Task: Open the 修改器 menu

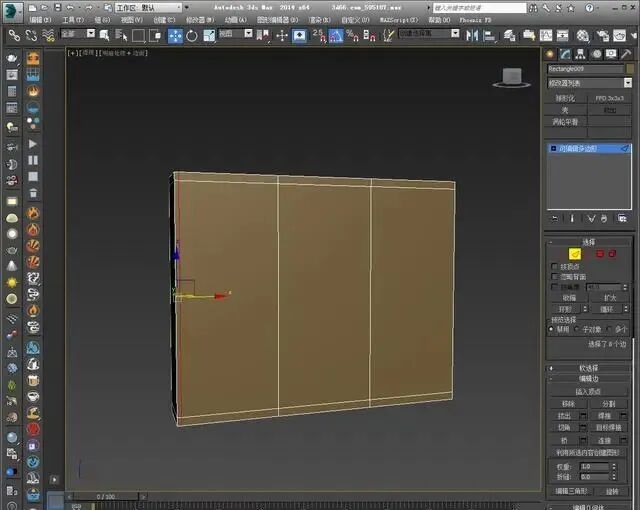Action: (200, 20)
